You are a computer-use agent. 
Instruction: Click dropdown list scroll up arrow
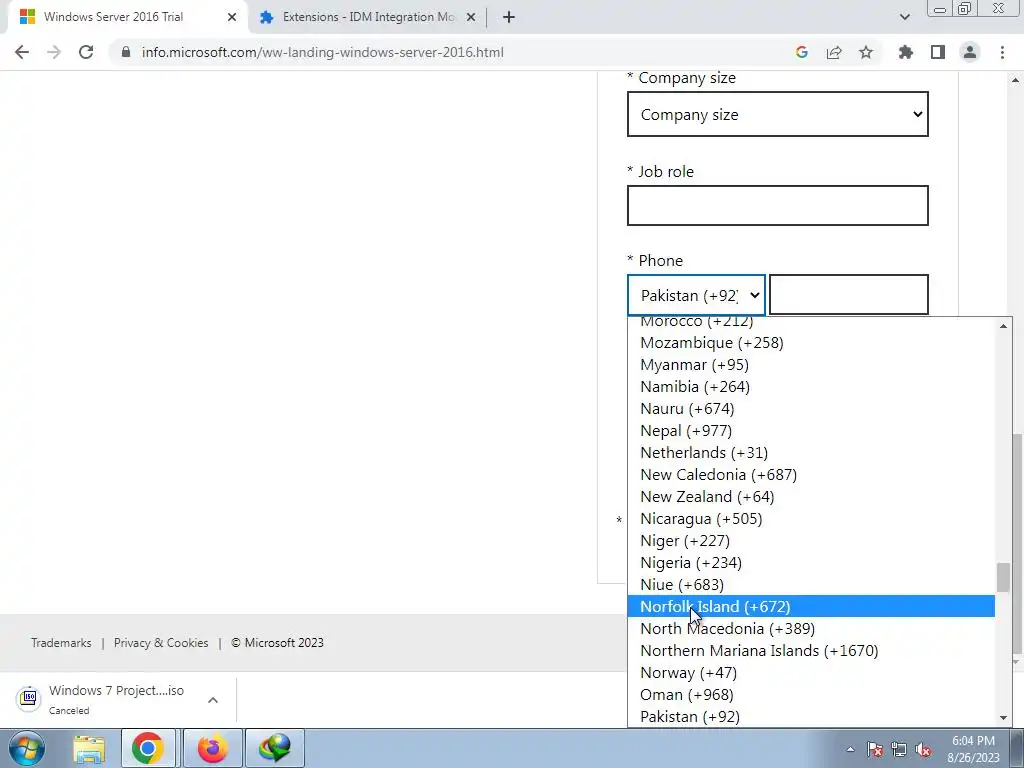[1003, 326]
